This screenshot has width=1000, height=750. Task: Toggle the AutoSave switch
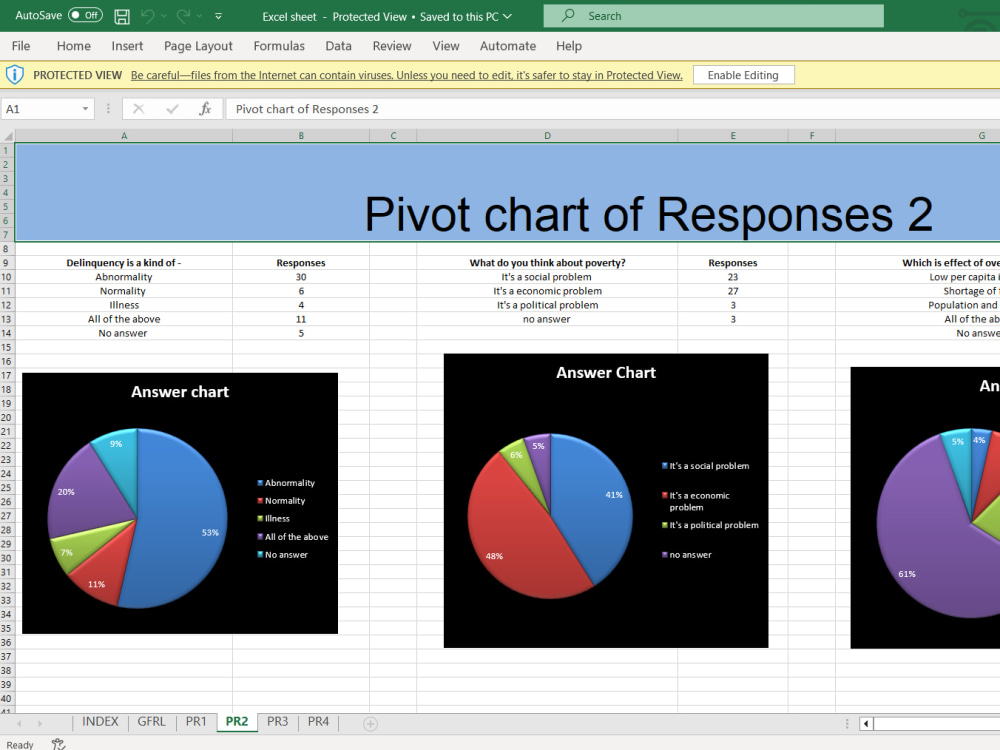(85, 15)
